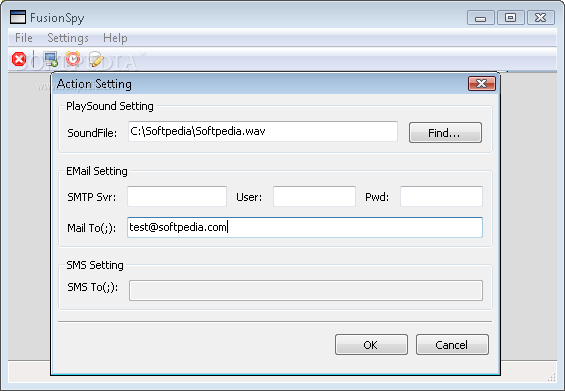The width and height of the screenshot is (565, 391).
Task: Minimize the FusionSpy window
Action: [481, 18]
